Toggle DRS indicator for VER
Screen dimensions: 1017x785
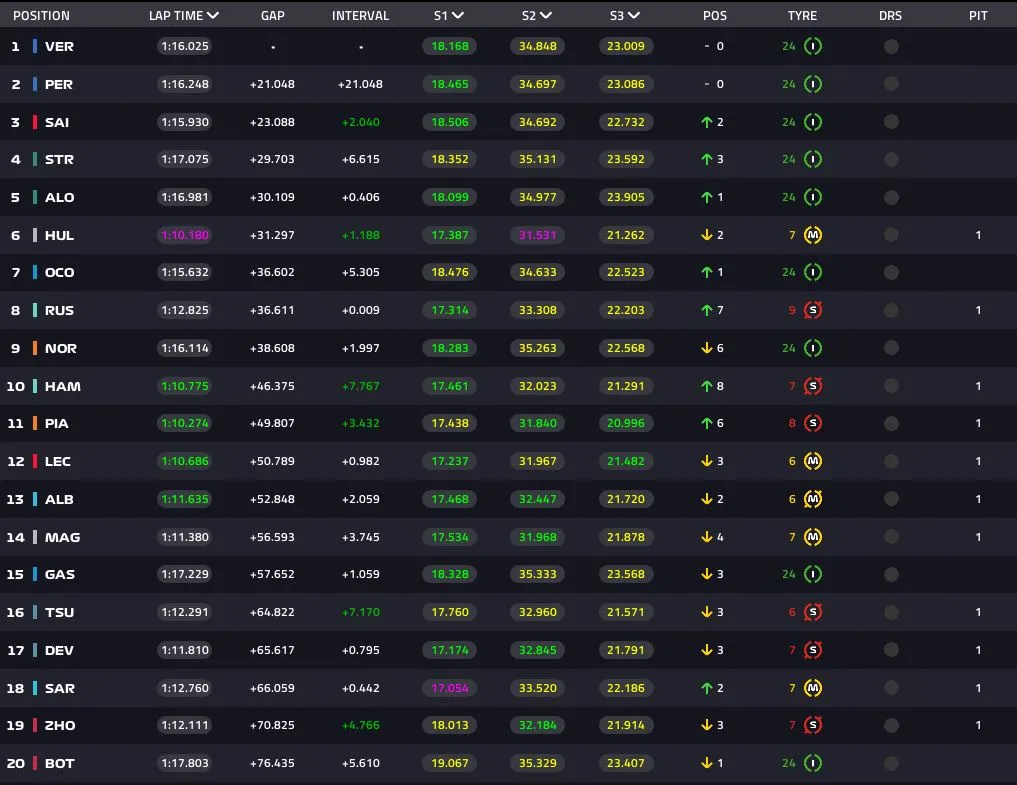(x=890, y=47)
